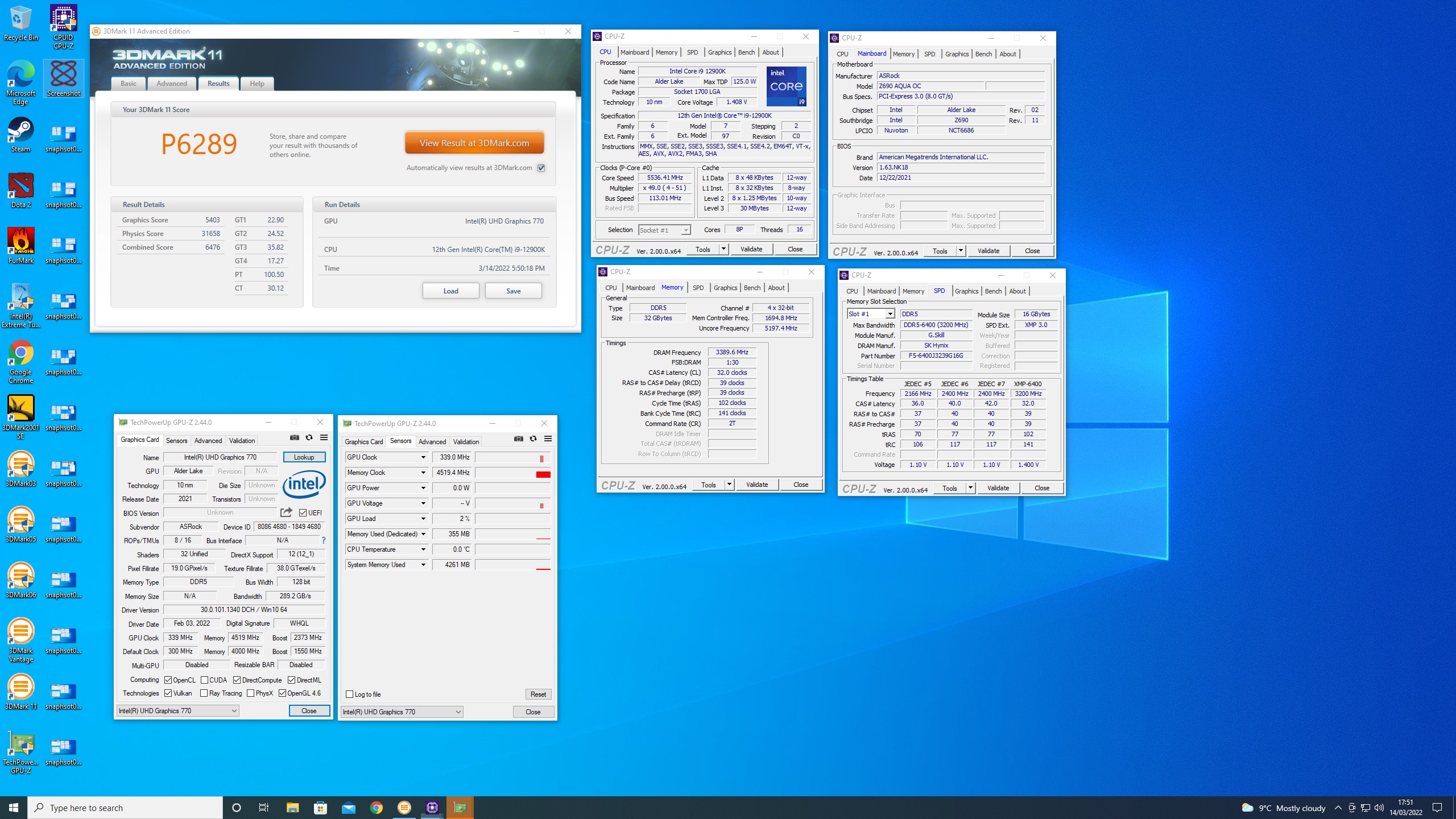1456x819 pixels.
Task: Launch CPUID CPU-Z desktop shortcut
Action: 63,27
